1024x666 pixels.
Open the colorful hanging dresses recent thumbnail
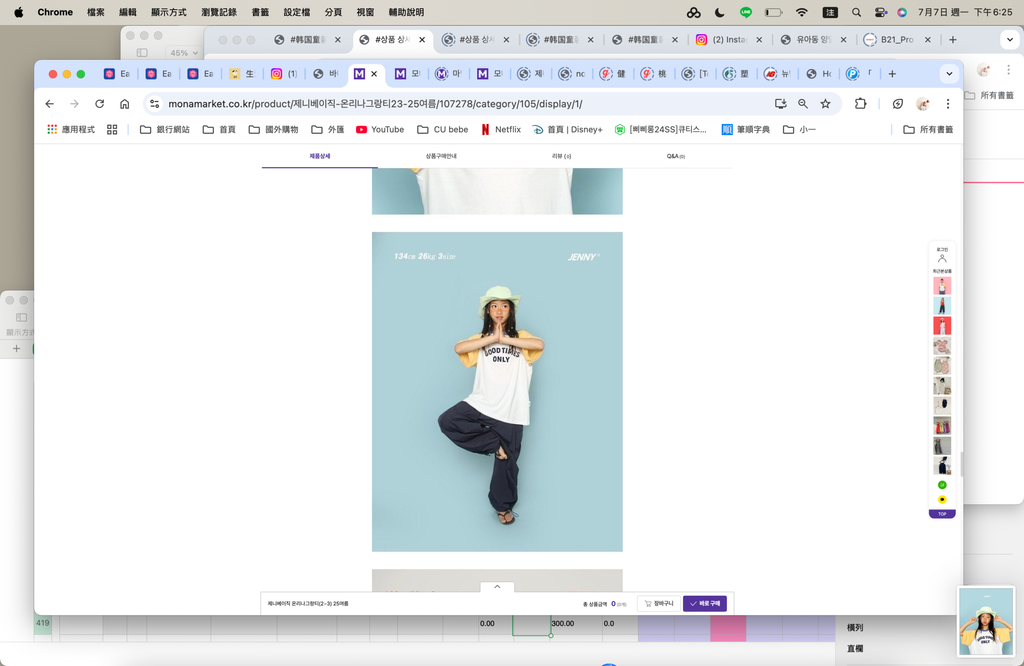click(942, 426)
